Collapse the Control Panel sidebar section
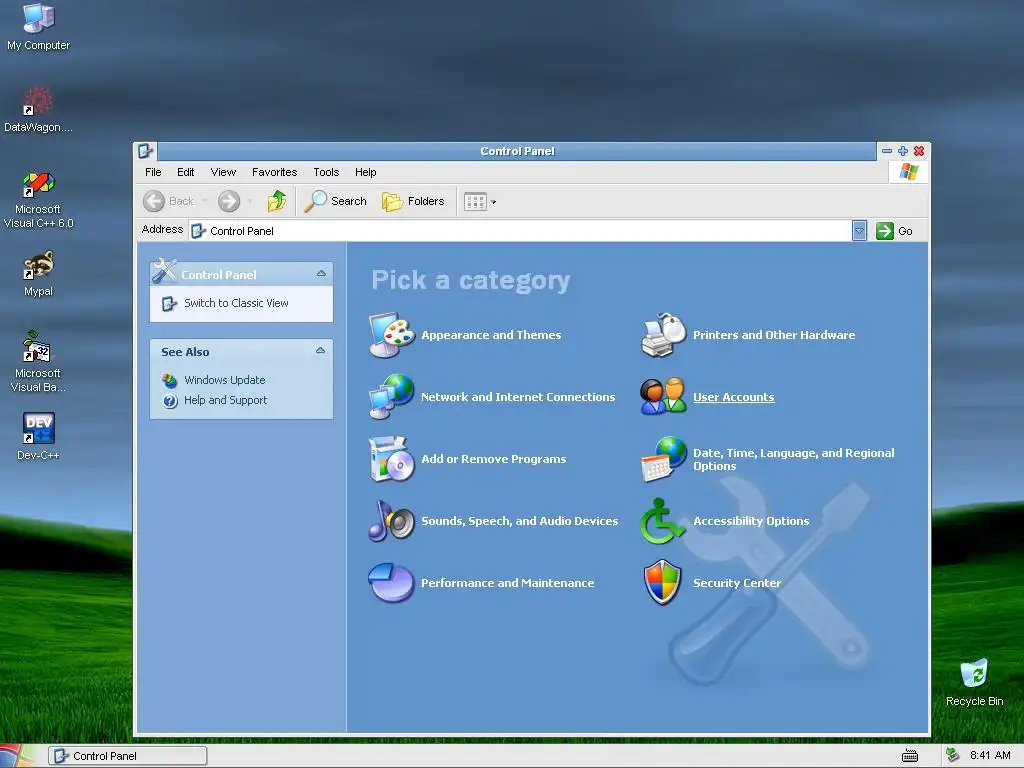Viewport: 1024px width, 768px height. (321, 274)
